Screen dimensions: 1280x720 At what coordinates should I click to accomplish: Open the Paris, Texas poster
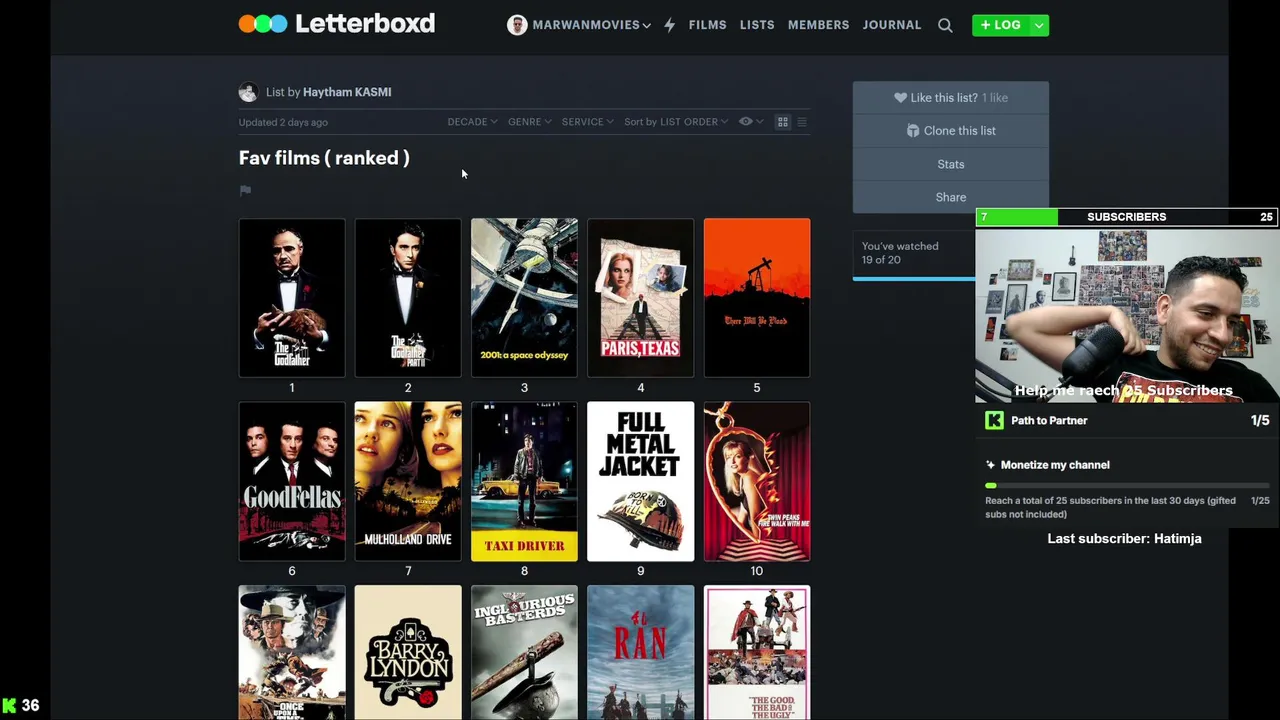pos(640,298)
